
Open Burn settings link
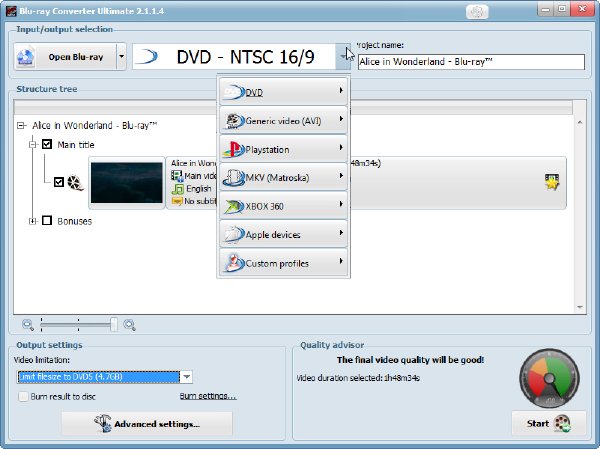[208, 396]
